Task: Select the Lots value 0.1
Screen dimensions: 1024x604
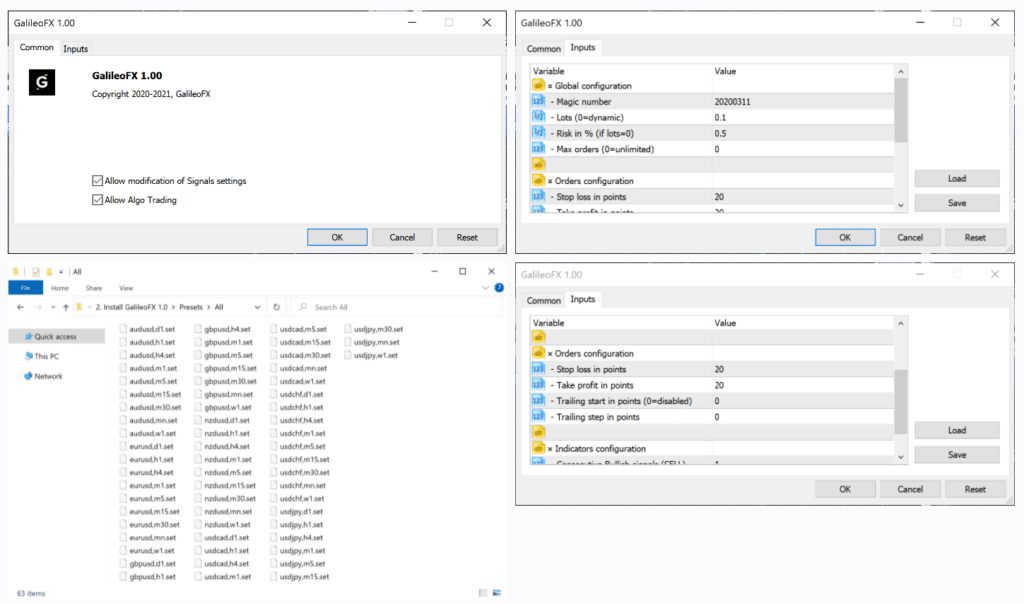Action: click(720, 117)
